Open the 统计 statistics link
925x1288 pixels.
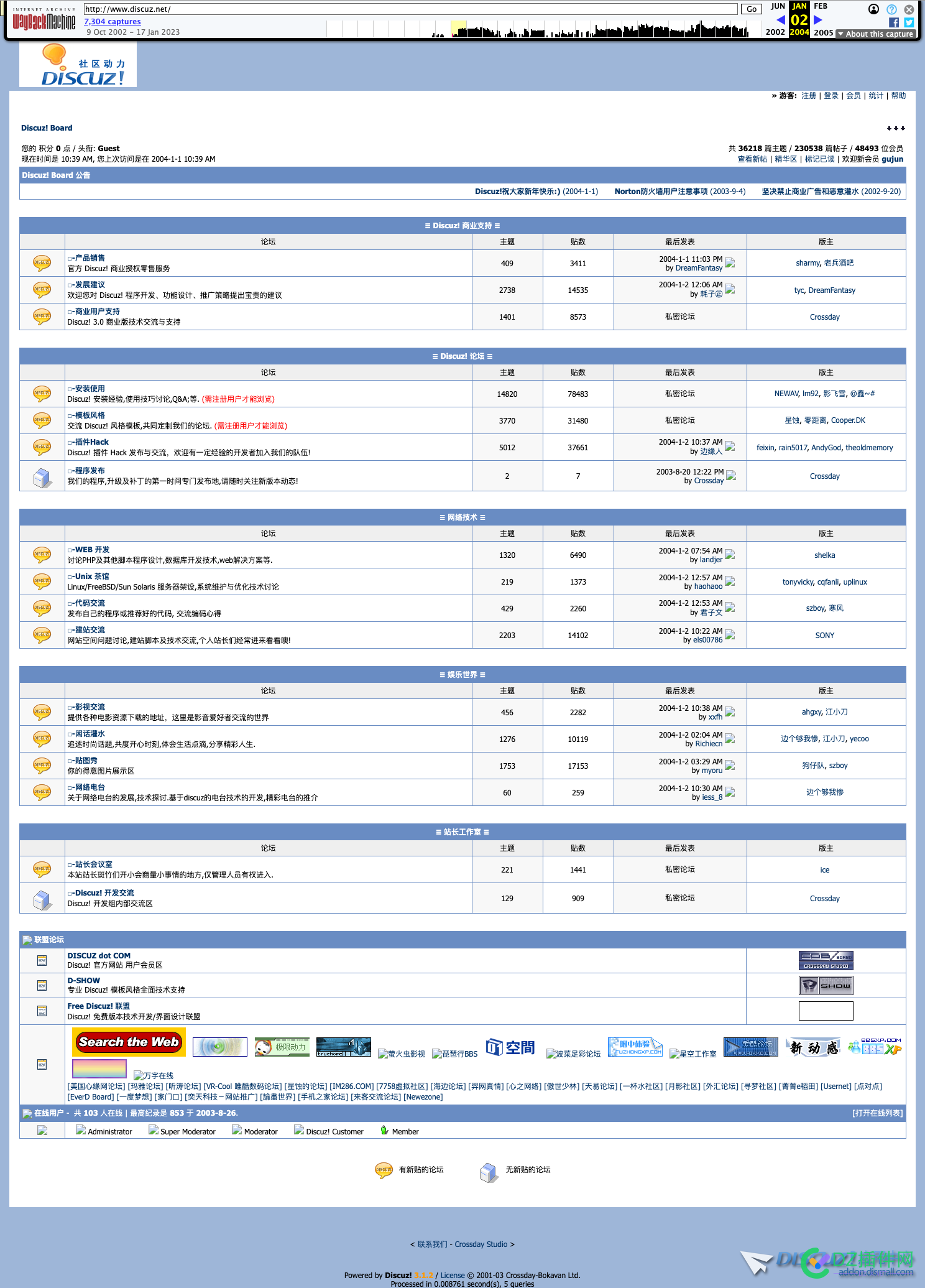[876, 96]
